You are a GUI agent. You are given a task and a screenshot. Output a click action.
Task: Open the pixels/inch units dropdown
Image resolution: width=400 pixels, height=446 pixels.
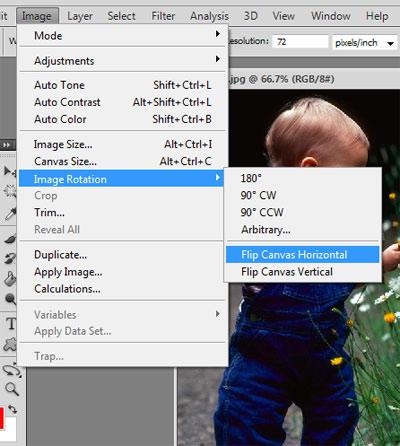(365, 43)
